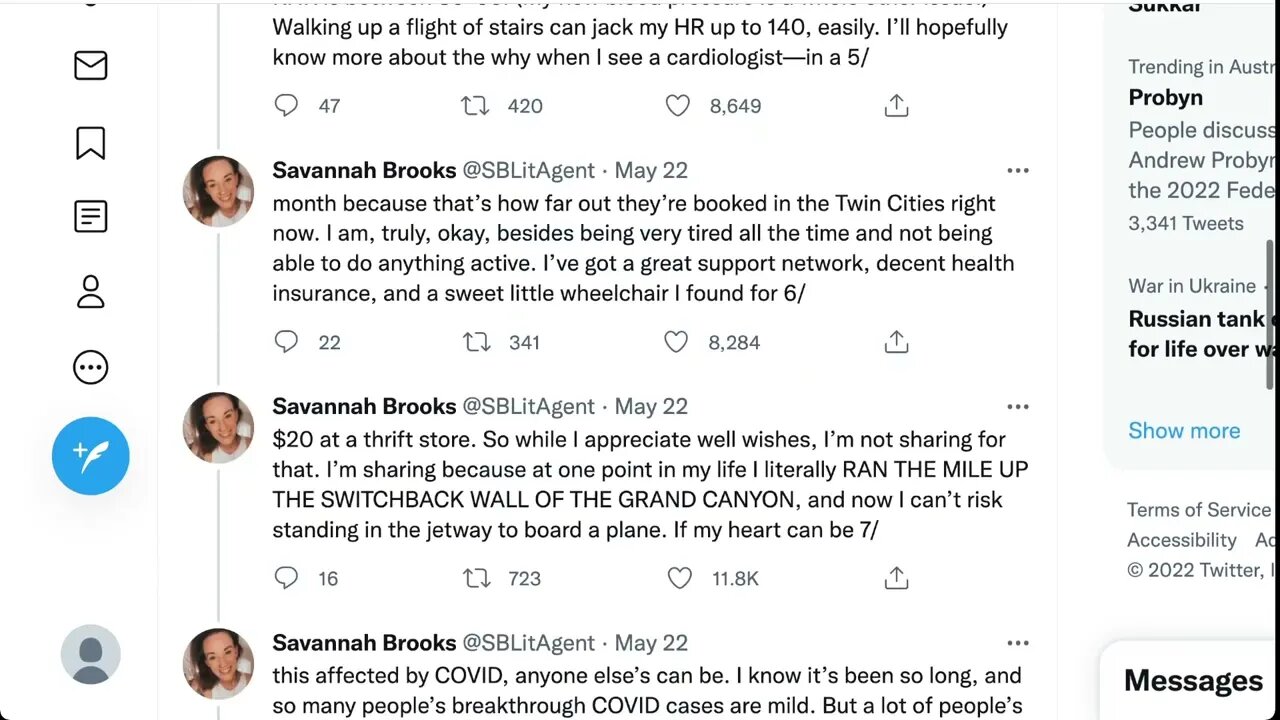Open Bookmarks in the left sidebar
The height and width of the screenshot is (720, 1280).
pos(91,143)
